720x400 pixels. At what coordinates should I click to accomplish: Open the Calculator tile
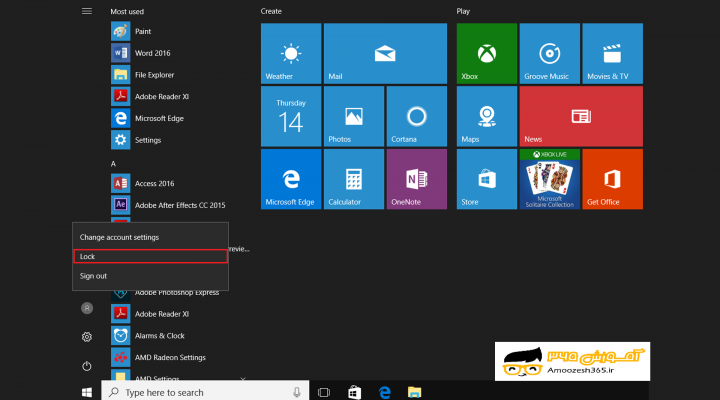[x=354, y=179]
